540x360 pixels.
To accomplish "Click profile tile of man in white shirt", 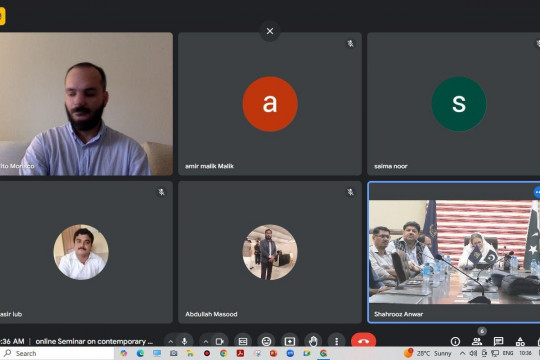I will tap(86, 252).
